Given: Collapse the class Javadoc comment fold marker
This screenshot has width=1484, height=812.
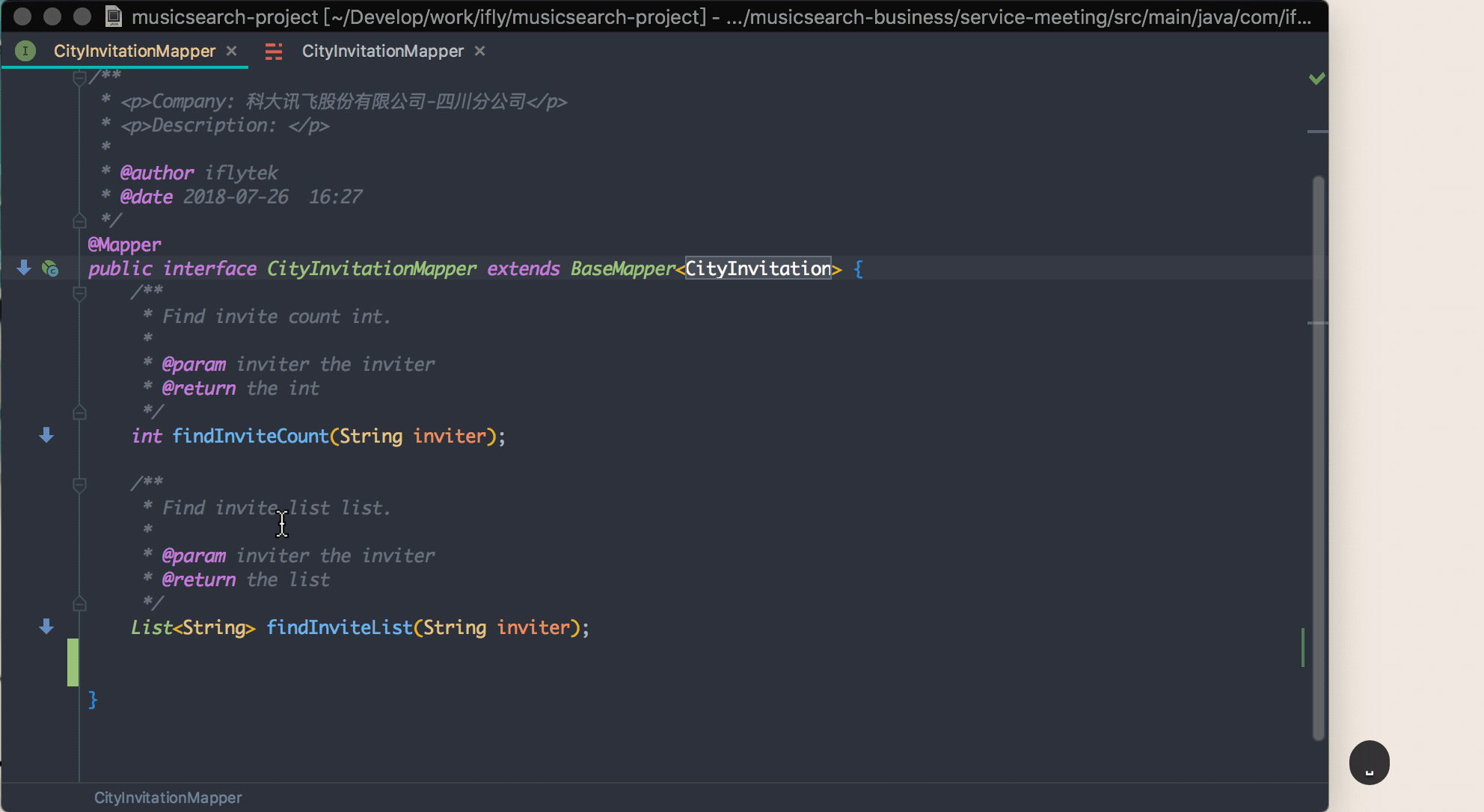Looking at the screenshot, I should tap(79, 78).
